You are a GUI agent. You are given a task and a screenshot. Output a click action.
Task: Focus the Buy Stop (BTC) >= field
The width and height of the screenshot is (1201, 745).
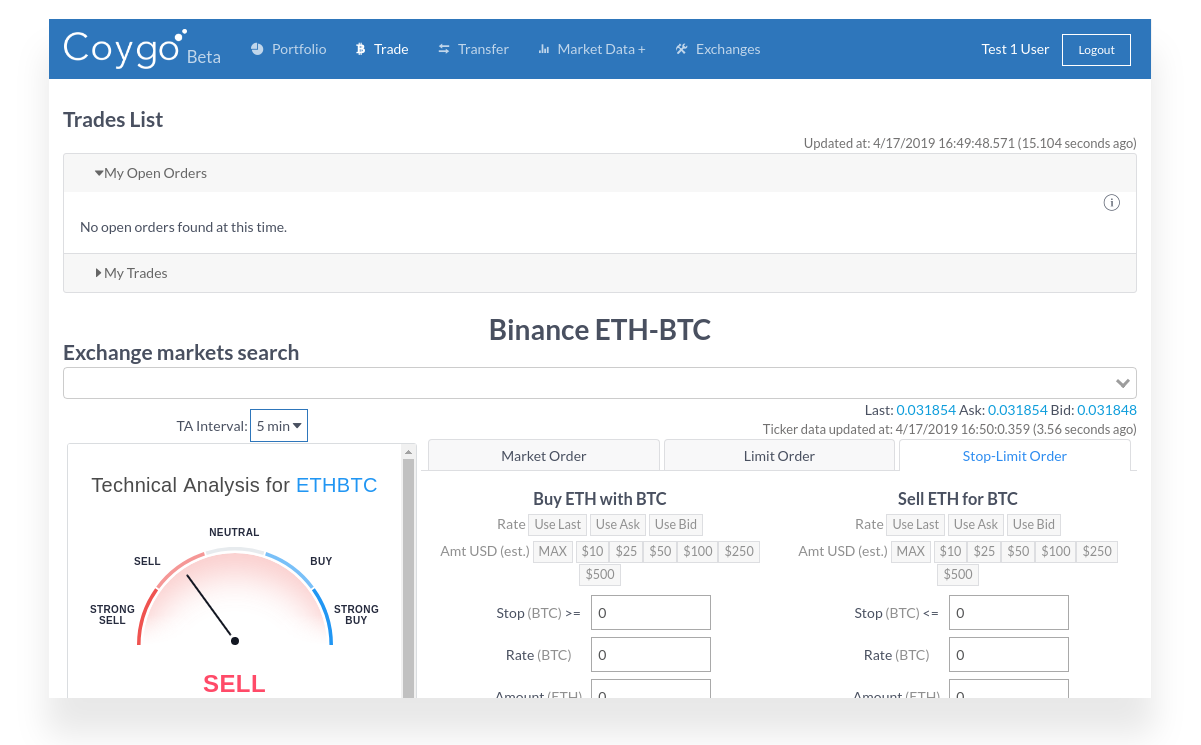[651, 612]
